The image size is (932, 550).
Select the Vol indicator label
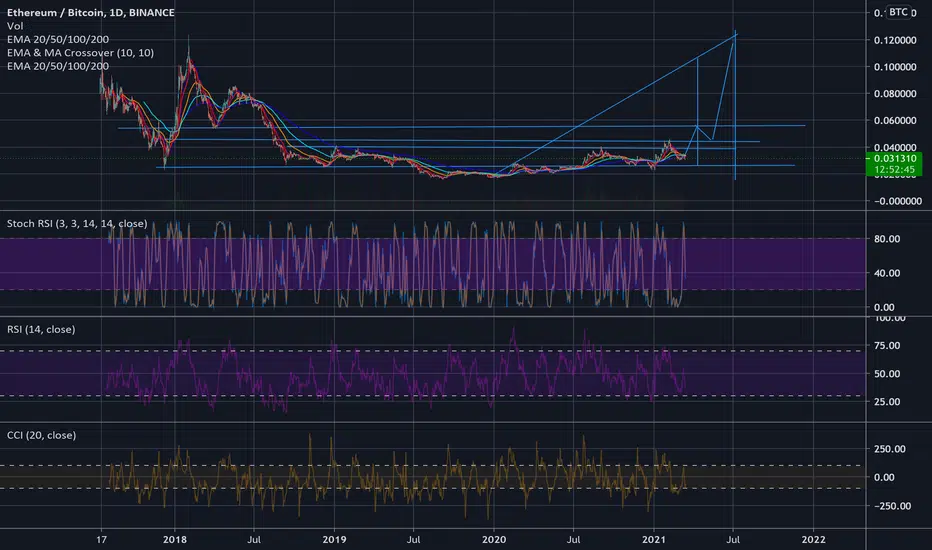point(15,26)
